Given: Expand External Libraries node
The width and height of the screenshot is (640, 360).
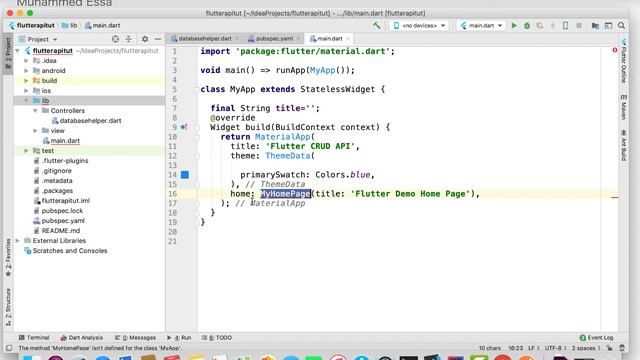Looking at the screenshot, I should tap(18, 241).
